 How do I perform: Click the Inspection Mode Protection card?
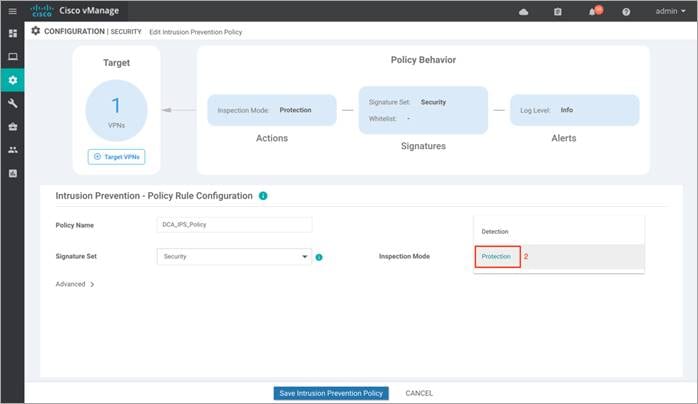(x=272, y=110)
